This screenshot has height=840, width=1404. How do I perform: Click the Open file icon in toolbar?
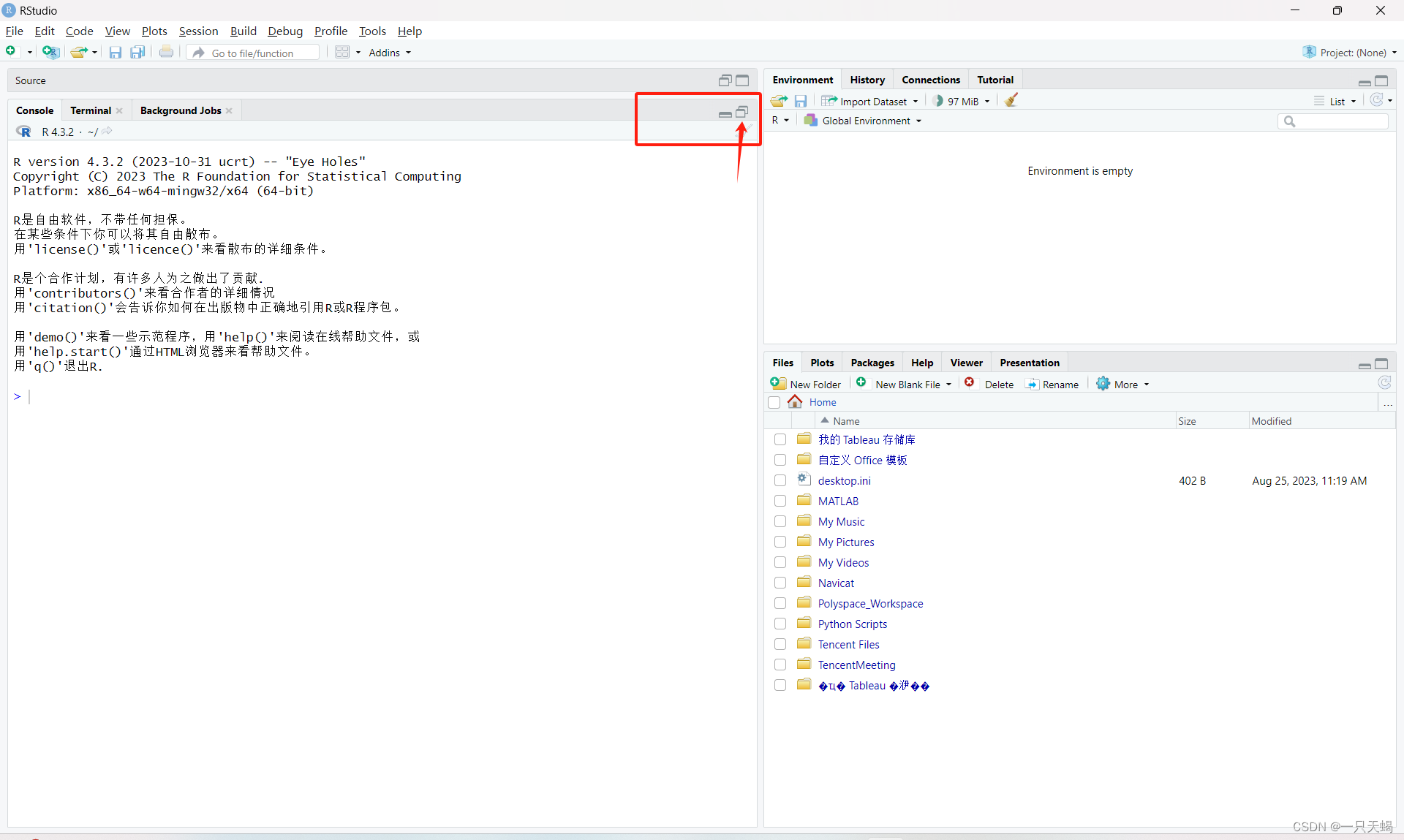tap(78, 52)
